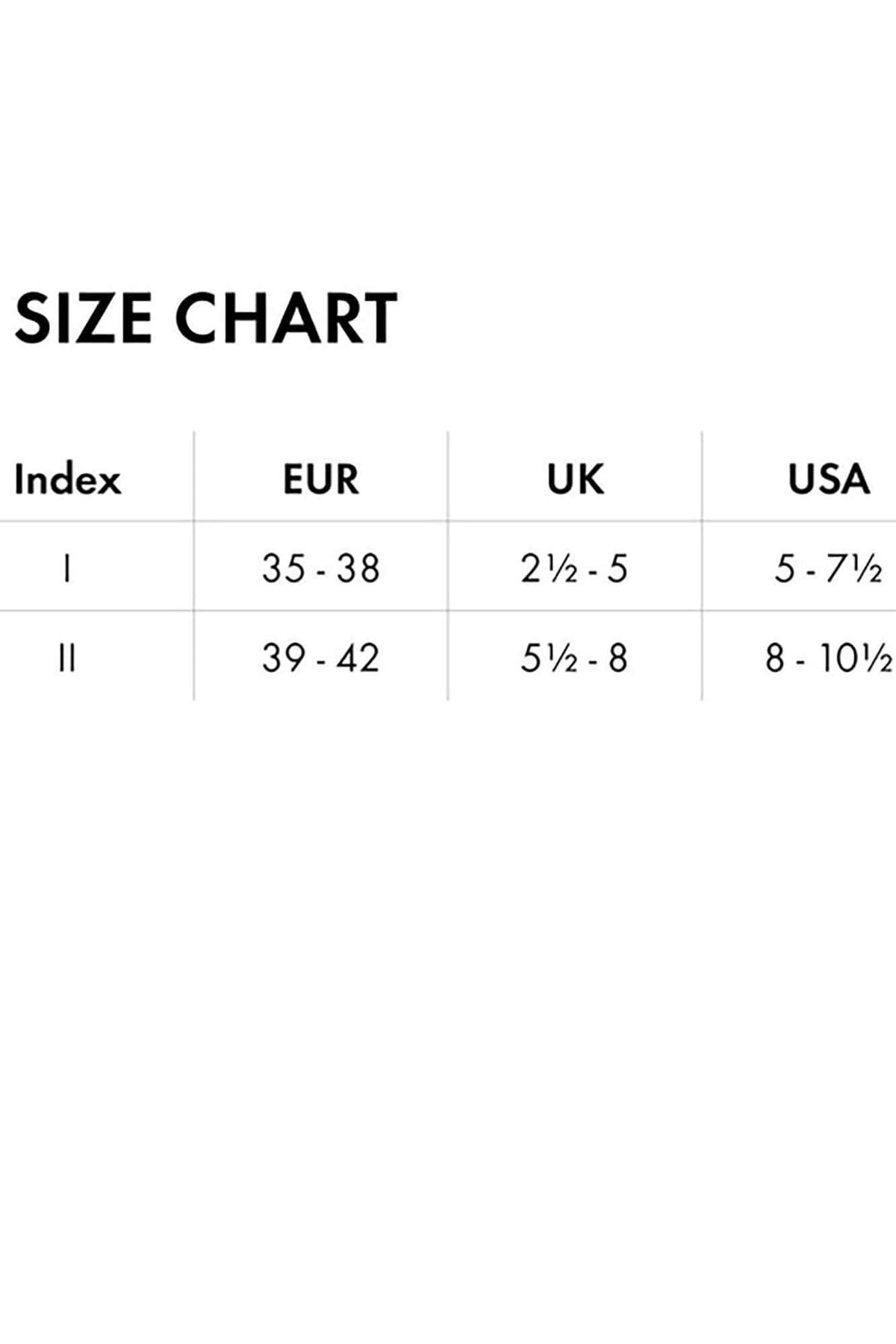Click the USA 8 - 10½ cell
Image resolution: width=896 pixels, height=1344 pixels.
click(829, 659)
